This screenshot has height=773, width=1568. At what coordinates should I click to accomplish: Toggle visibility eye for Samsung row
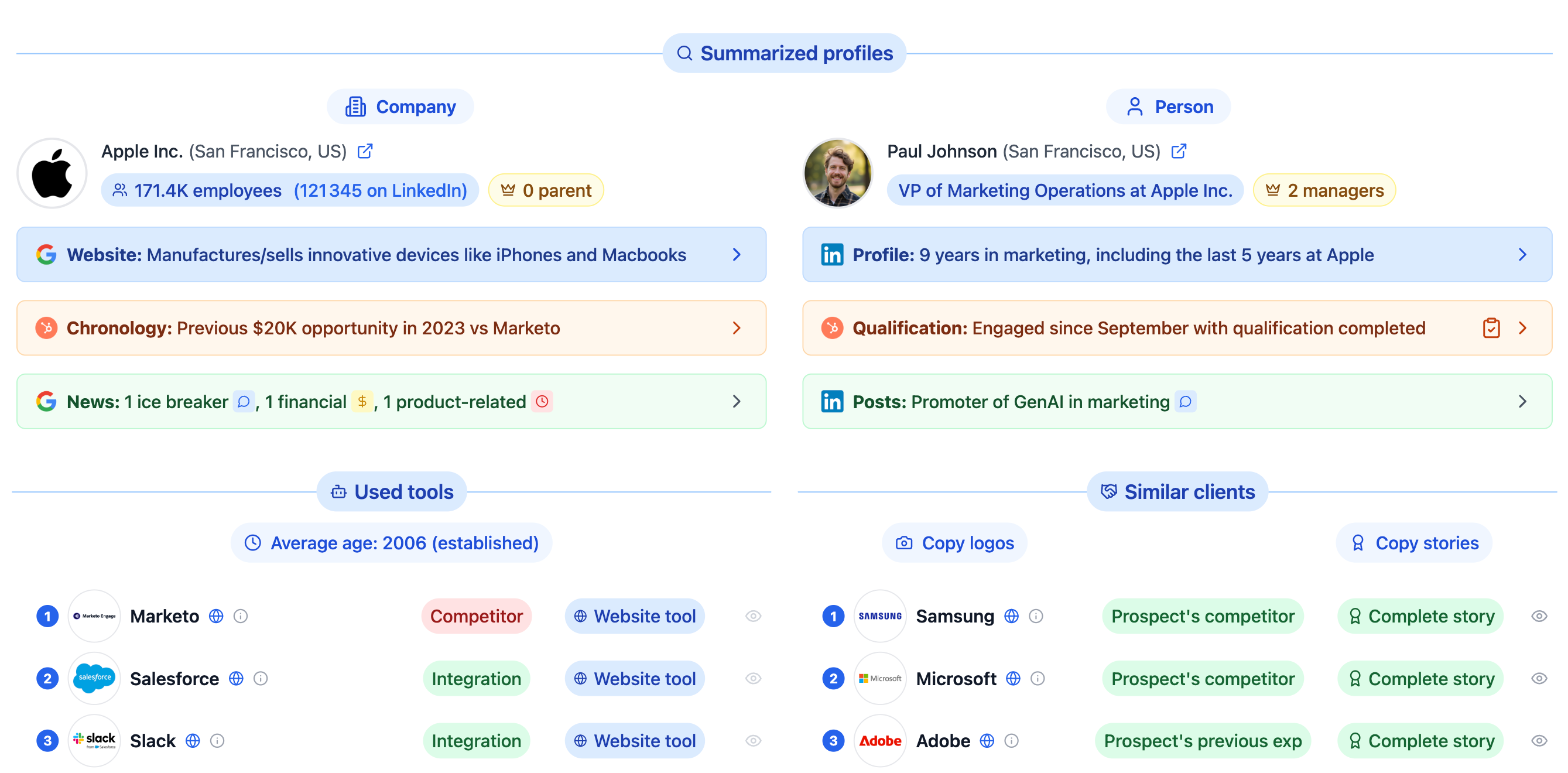[1539, 616]
